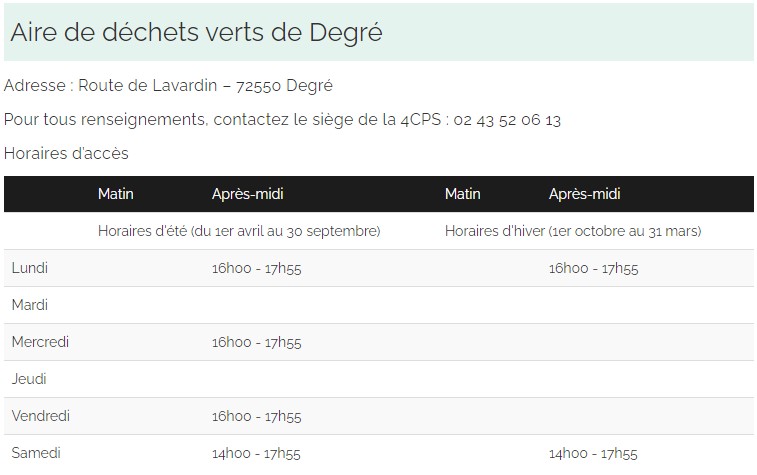This screenshot has width=757, height=475.
Task: Click the heading "Aire de déchets verts de Degré"
Action: point(196,32)
